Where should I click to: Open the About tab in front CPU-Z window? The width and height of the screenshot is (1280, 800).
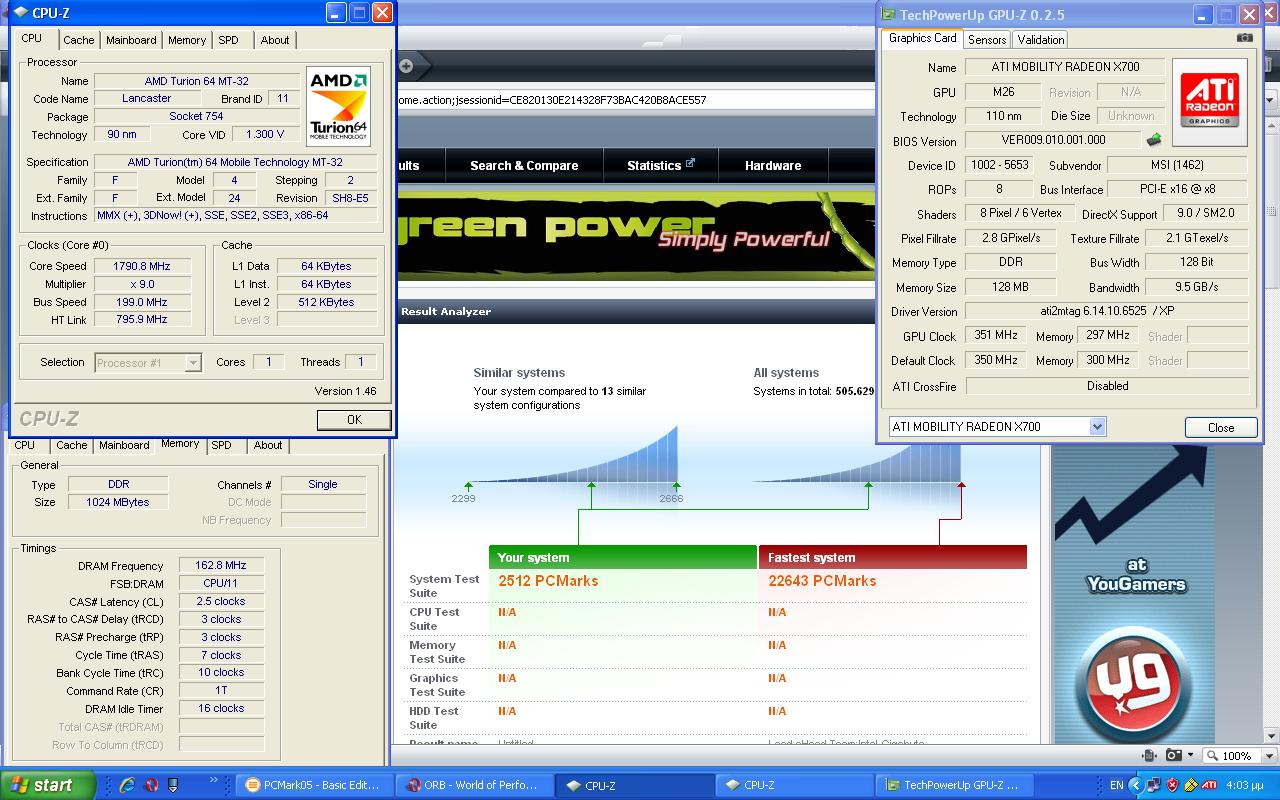[x=275, y=40]
